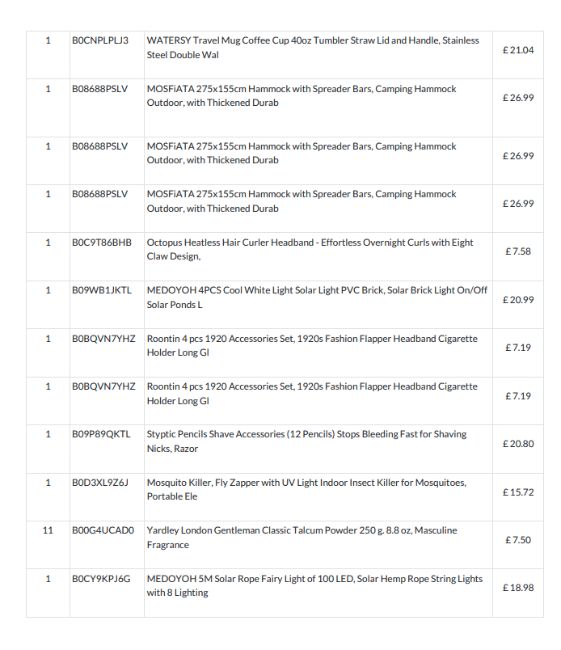Click the Octopus Heatless Hair Curler description
Screen dimensions: 561x650
310,250
